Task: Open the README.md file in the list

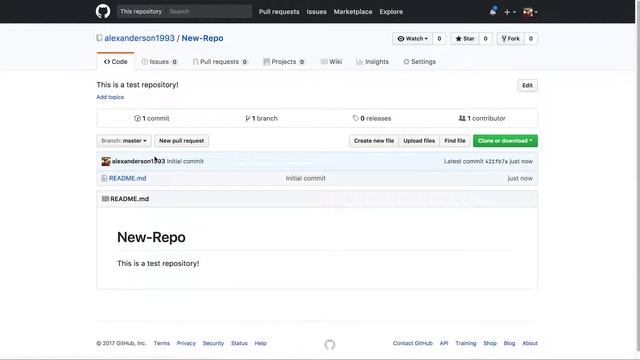Action: [127, 178]
